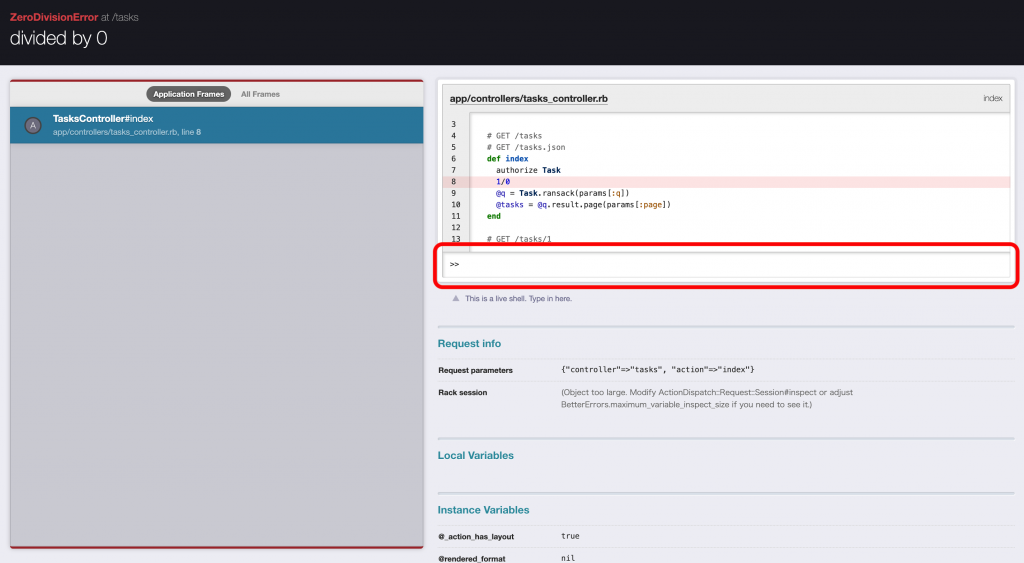Click the ZeroDivisionError title
1024x563 pixels.
click(x=54, y=17)
